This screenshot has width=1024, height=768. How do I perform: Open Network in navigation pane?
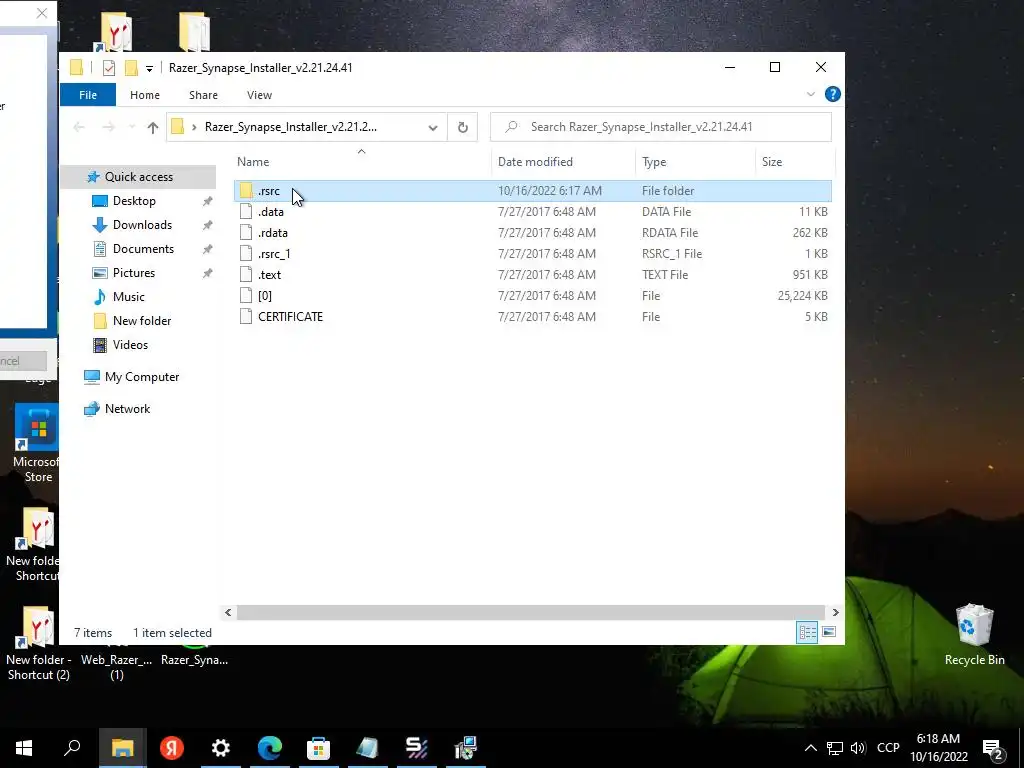(127, 409)
